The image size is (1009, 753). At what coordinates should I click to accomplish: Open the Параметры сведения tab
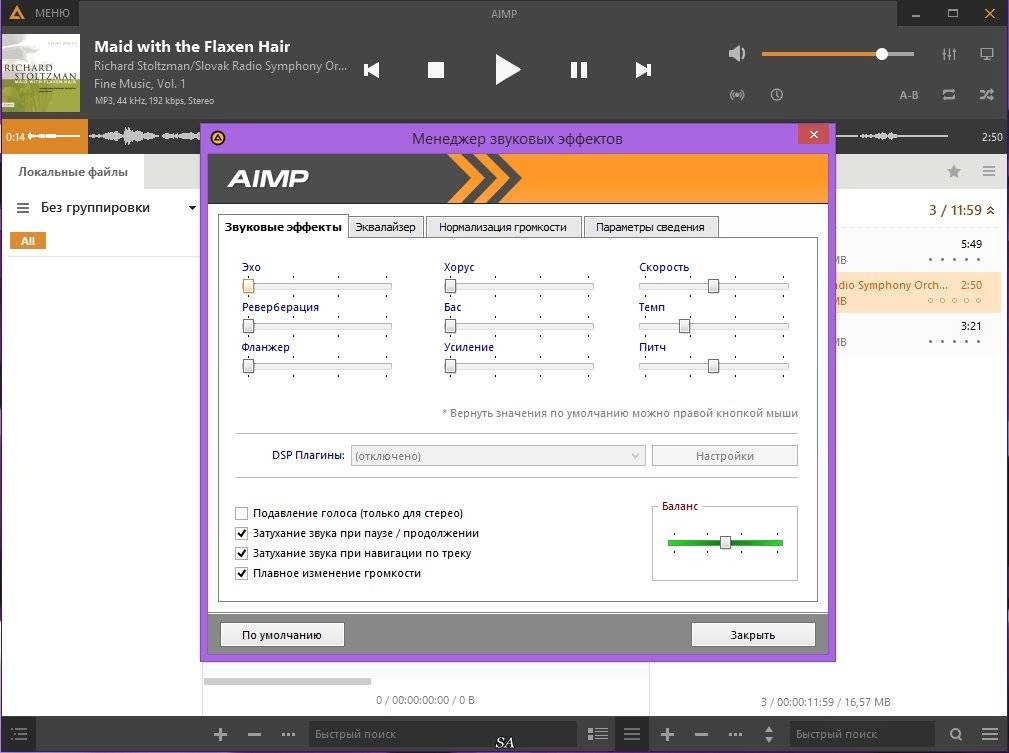tap(651, 227)
